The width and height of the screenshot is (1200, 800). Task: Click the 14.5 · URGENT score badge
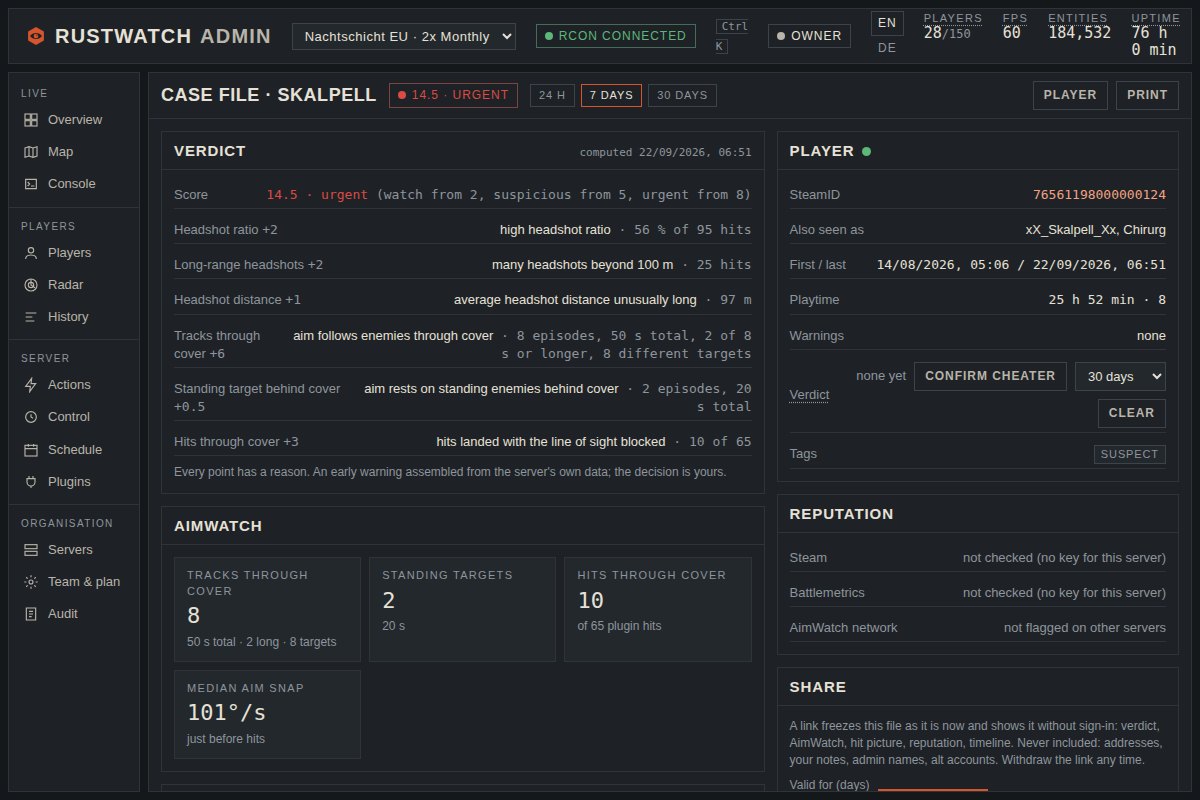pyautogui.click(x=453, y=95)
